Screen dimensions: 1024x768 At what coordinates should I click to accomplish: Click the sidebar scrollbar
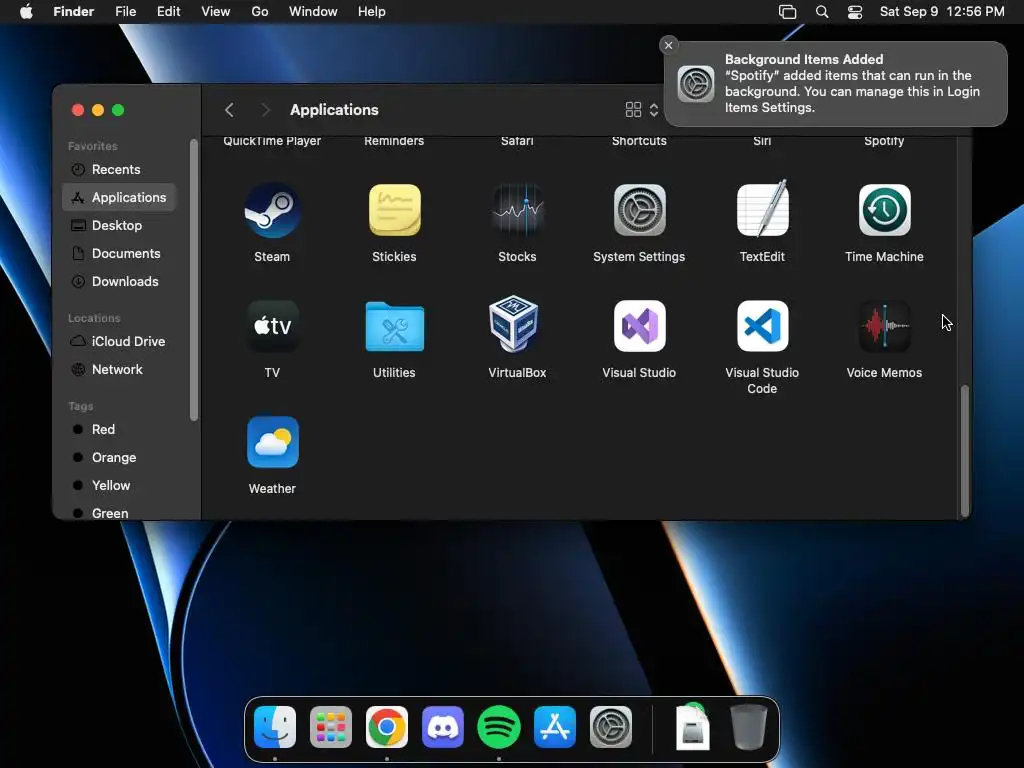click(193, 280)
